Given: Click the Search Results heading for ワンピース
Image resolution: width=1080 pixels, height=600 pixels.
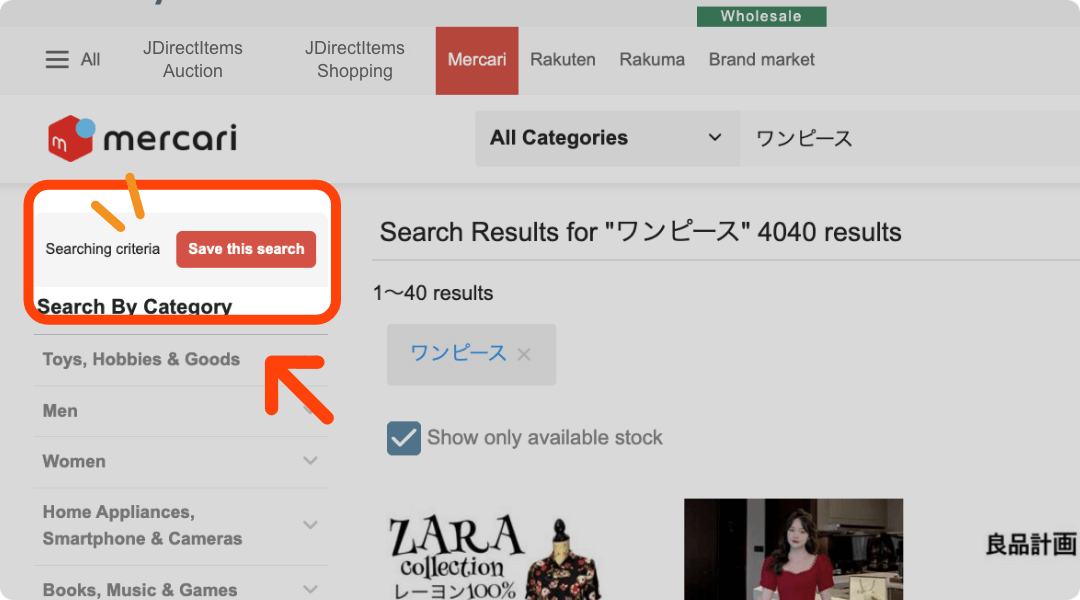Looking at the screenshot, I should click(x=641, y=233).
